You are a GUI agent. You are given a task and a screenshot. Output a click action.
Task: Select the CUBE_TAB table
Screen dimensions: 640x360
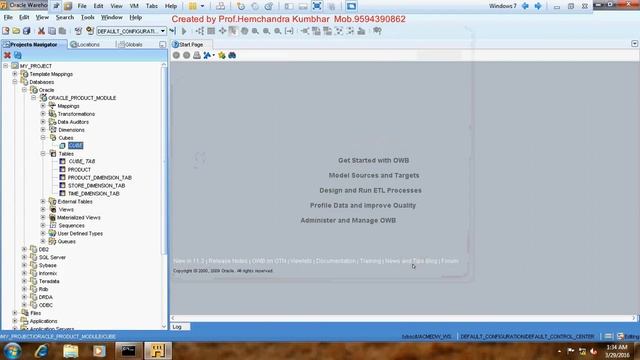pos(82,161)
